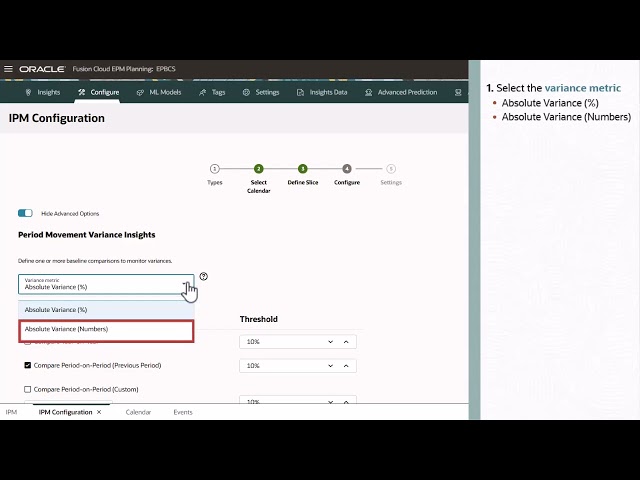This screenshot has width=640, height=480.
Task: Toggle the Hide Advanced Options switch
Action: 25,213
